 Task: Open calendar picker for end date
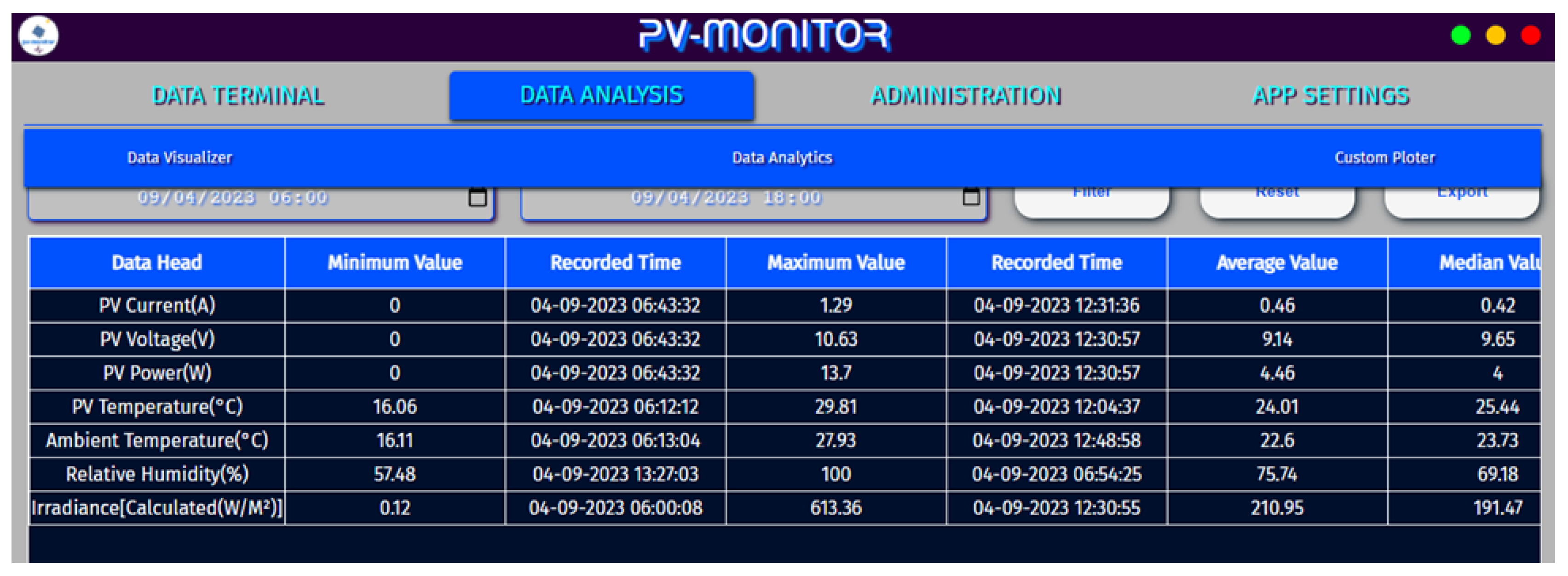971,197
